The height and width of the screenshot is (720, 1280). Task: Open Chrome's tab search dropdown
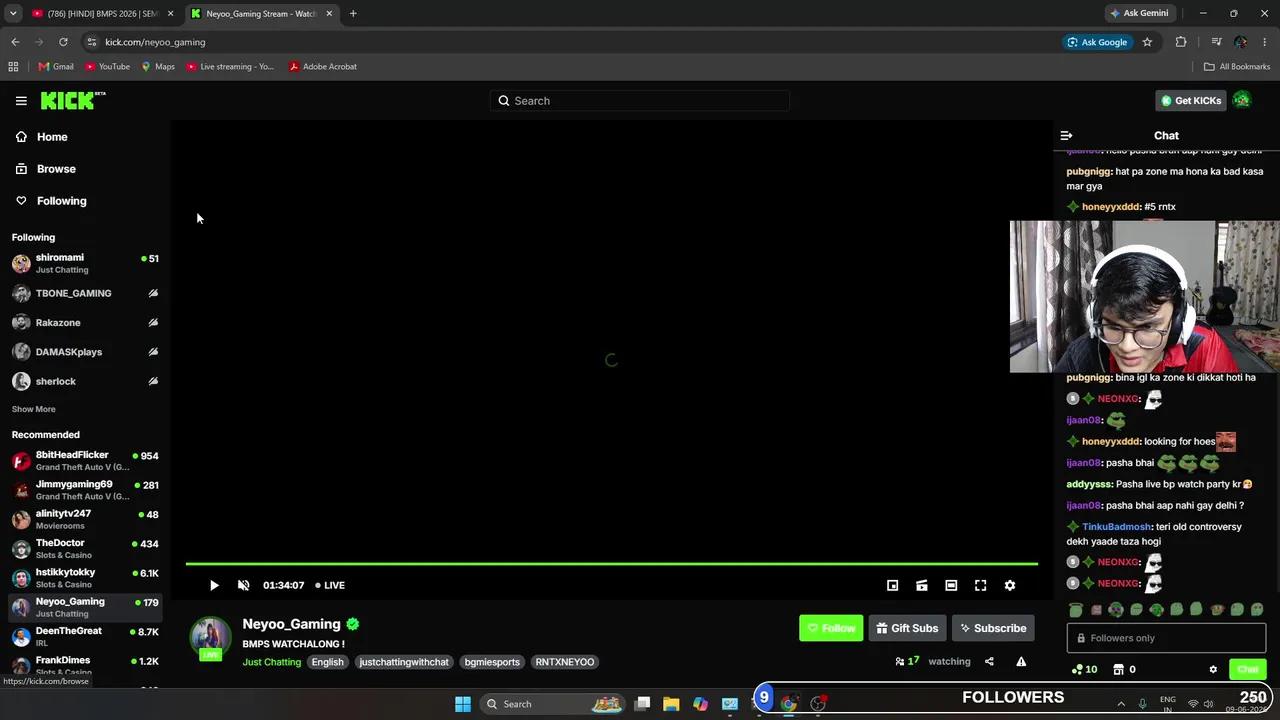(x=13, y=14)
